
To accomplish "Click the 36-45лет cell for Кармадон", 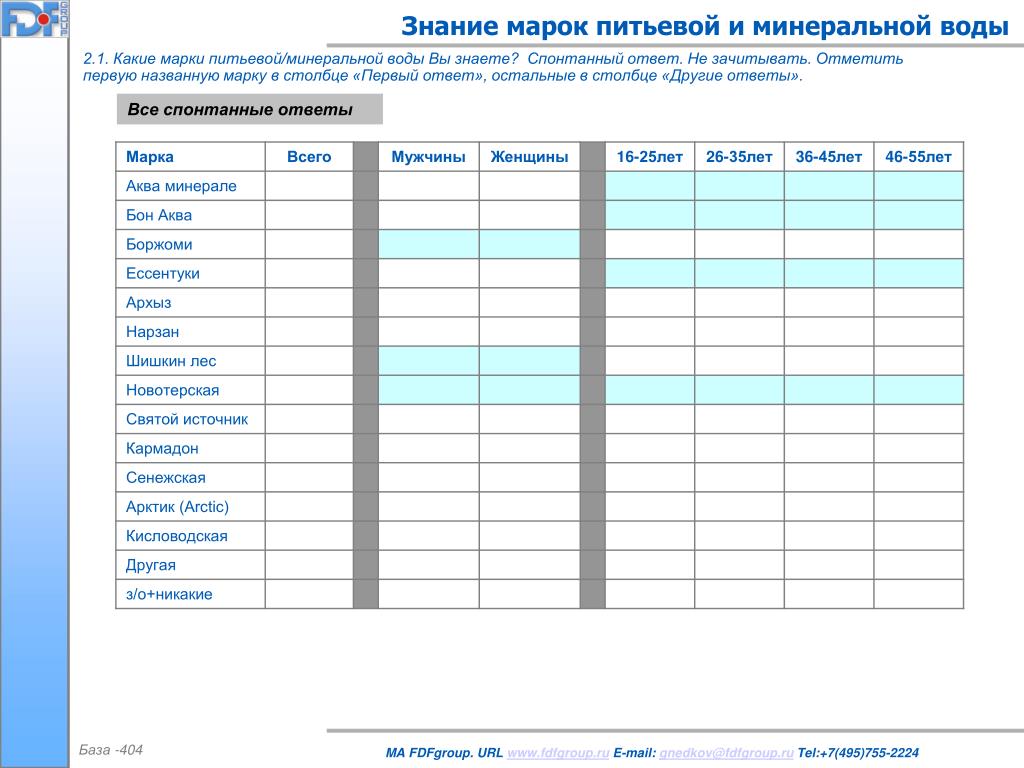I will 828,448.
